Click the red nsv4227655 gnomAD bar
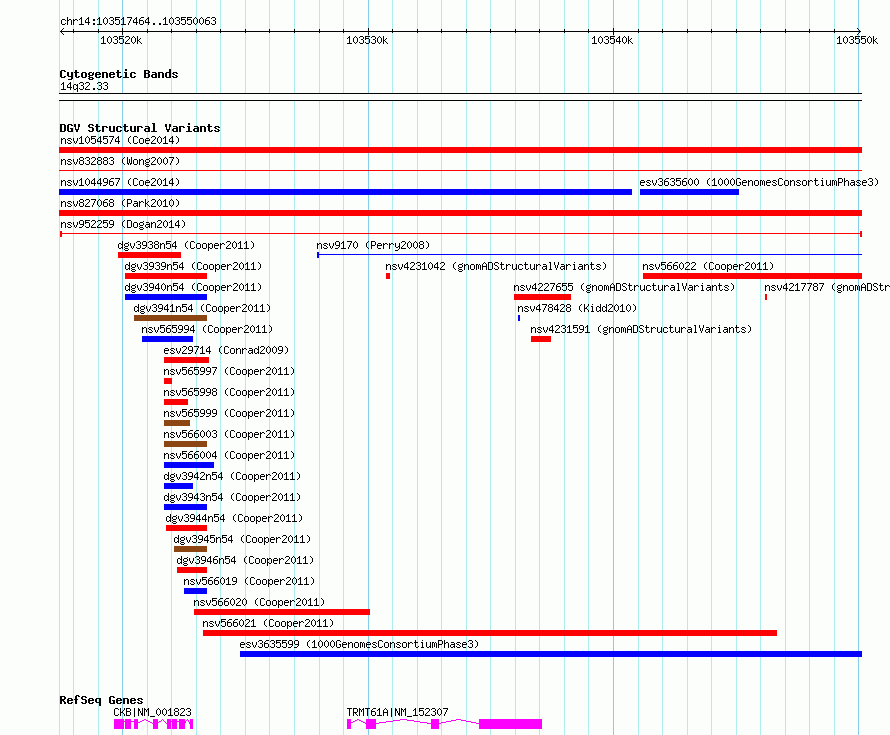Image resolution: width=890 pixels, height=735 pixels. click(543, 297)
